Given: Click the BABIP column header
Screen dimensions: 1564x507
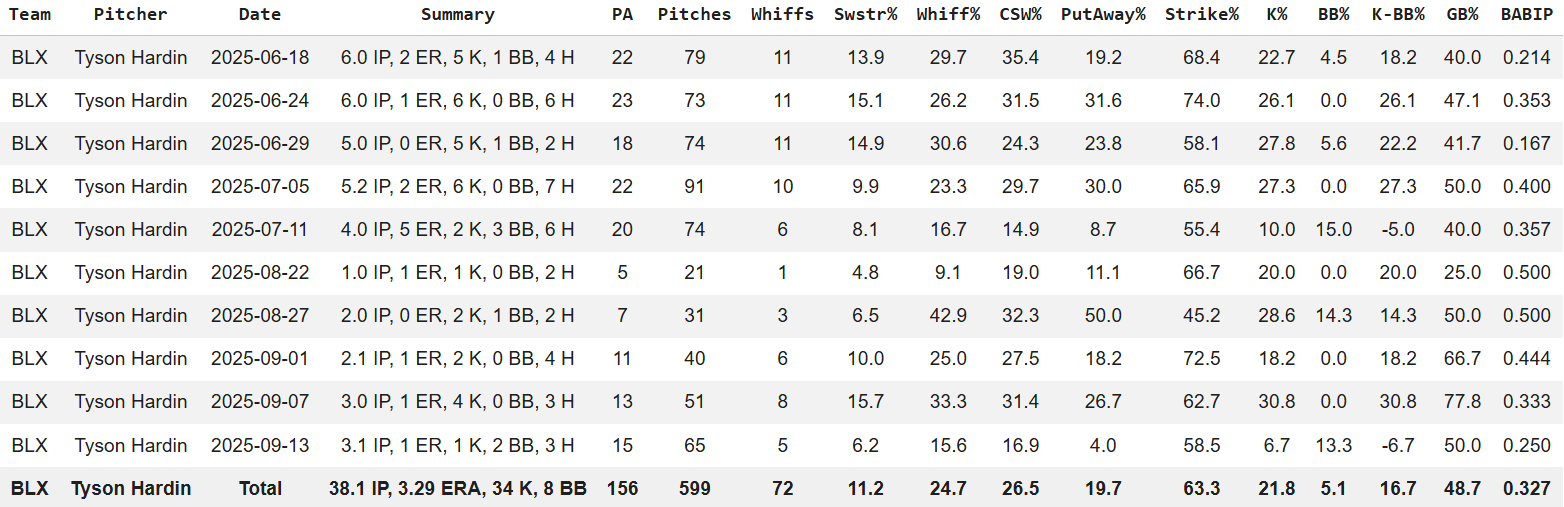Looking at the screenshot, I should click(1527, 15).
